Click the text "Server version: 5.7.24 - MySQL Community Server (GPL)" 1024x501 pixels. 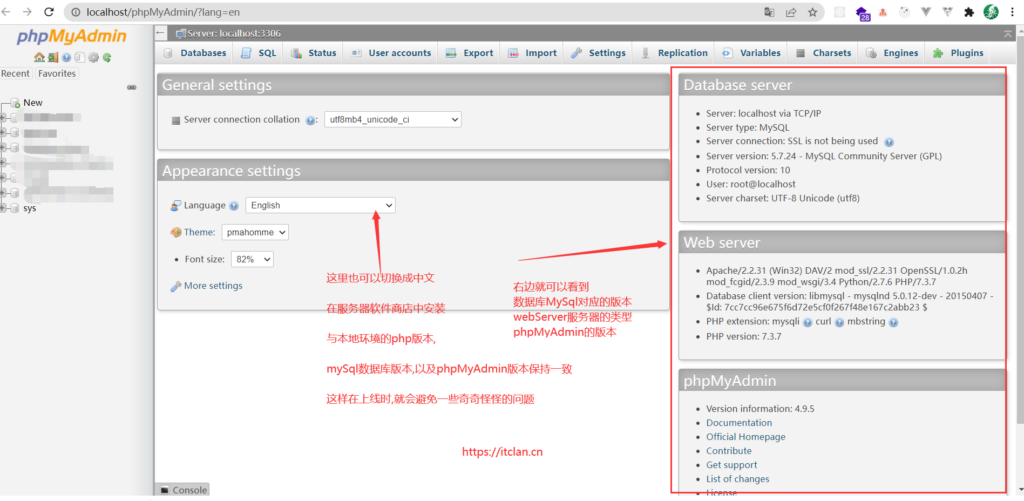(824, 156)
